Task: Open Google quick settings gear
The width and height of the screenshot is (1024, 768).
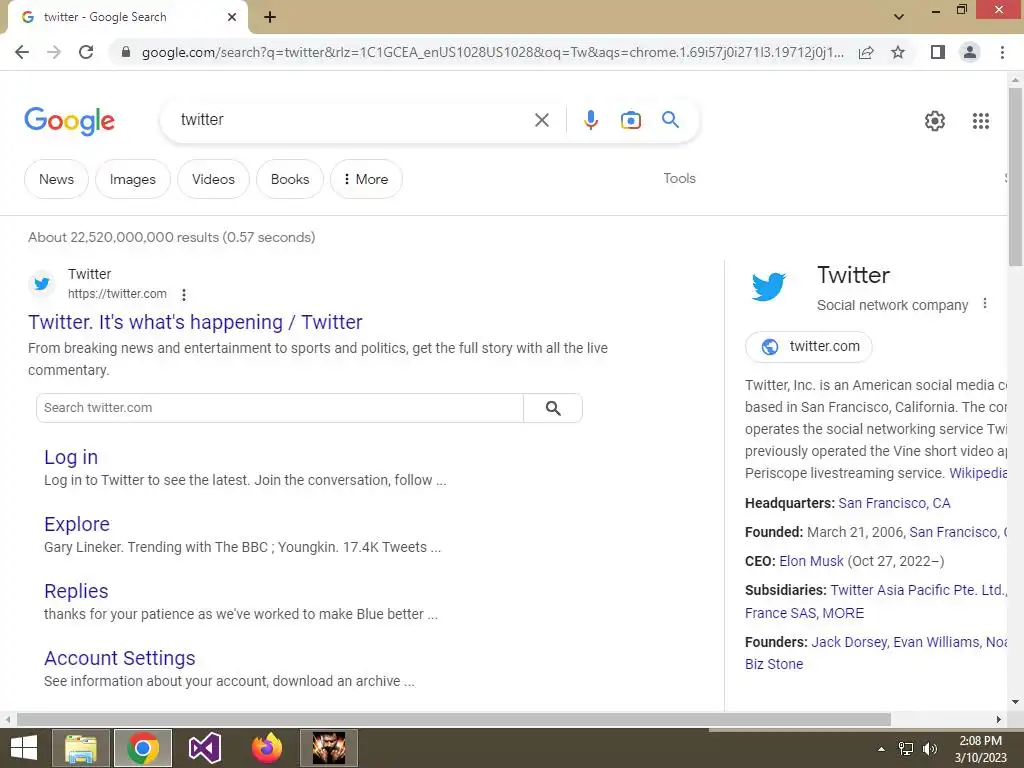Action: [x=935, y=121]
